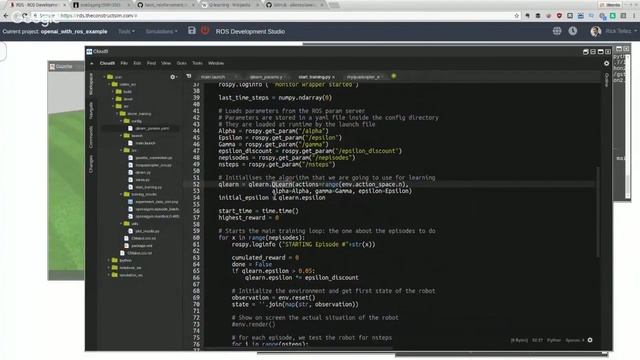Click the Python language label in status bar
Image resolution: width=640 pixels, height=360 pixels.
tap(554, 340)
